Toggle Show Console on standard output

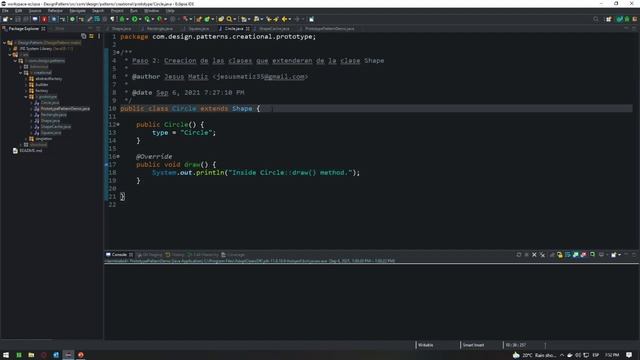pyautogui.click(x=576, y=255)
